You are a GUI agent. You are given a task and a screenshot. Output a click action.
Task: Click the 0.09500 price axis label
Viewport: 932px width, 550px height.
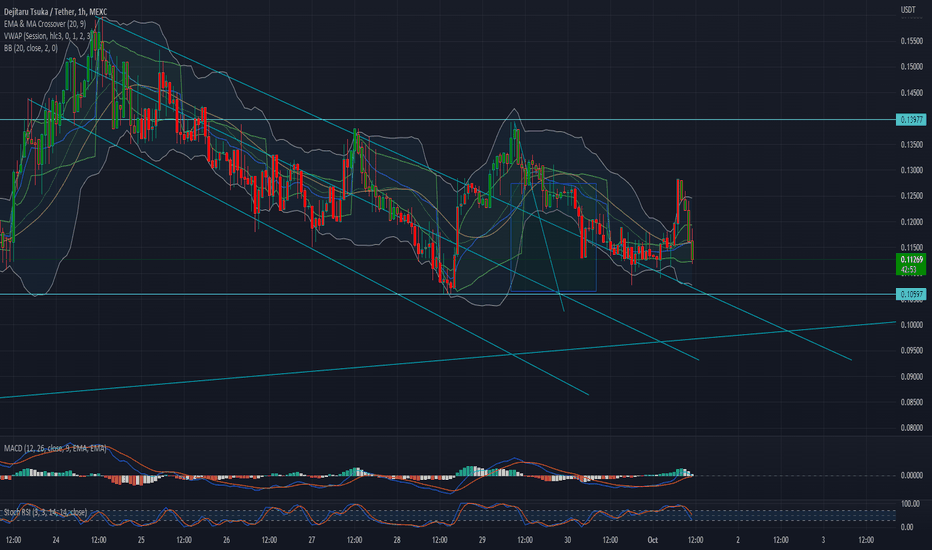(x=911, y=350)
